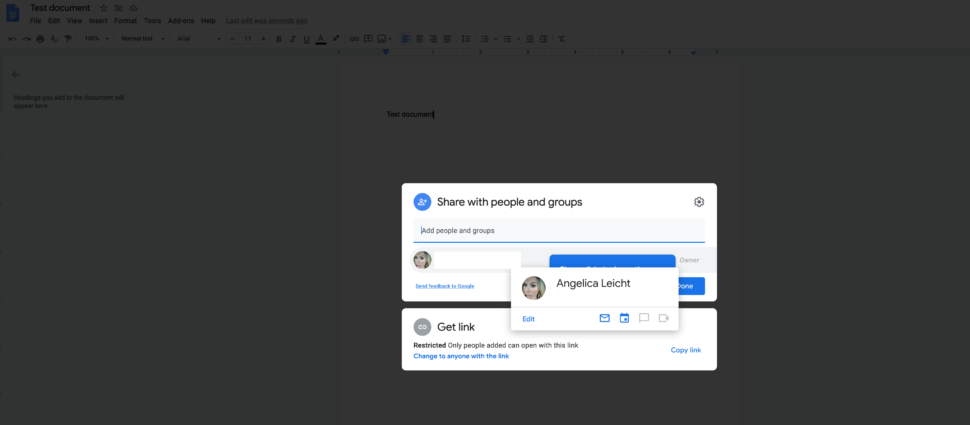Open the highlight color picker

(x=336, y=38)
